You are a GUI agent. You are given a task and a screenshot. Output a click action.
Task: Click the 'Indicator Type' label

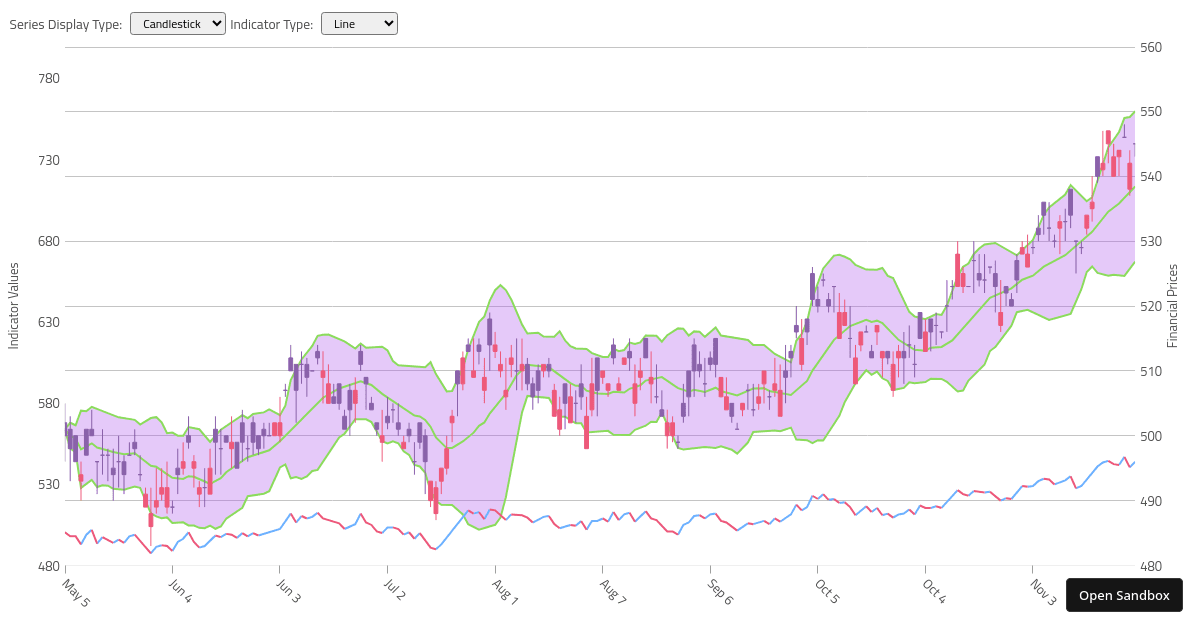pos(272,24)
